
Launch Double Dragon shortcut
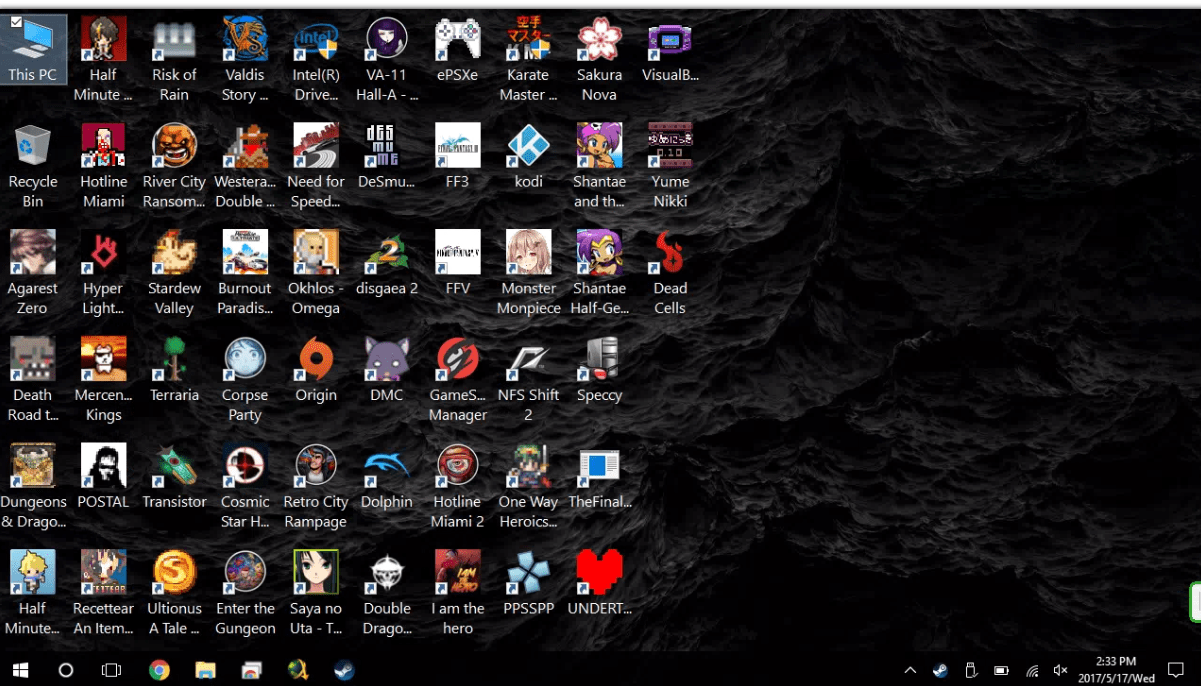(x=387, y=572)
